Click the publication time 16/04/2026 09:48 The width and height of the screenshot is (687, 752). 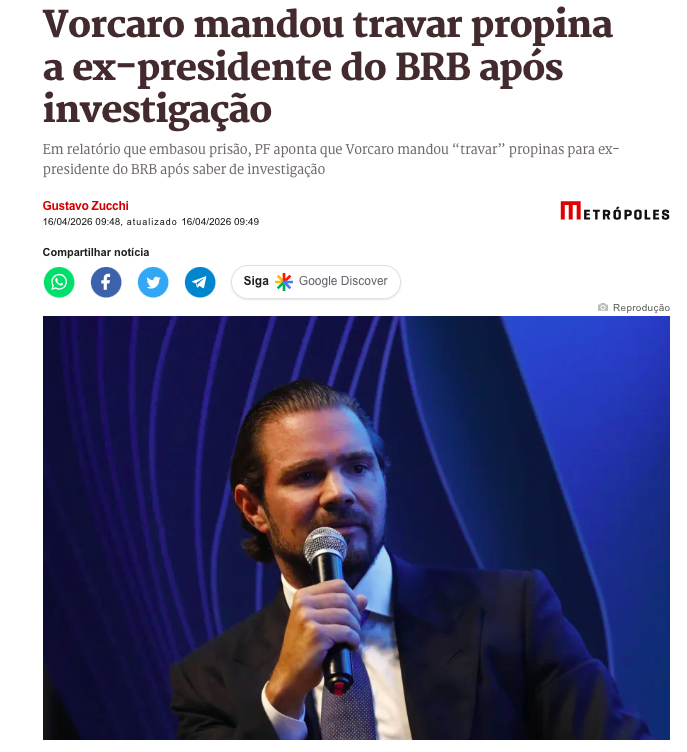[82, 222]
